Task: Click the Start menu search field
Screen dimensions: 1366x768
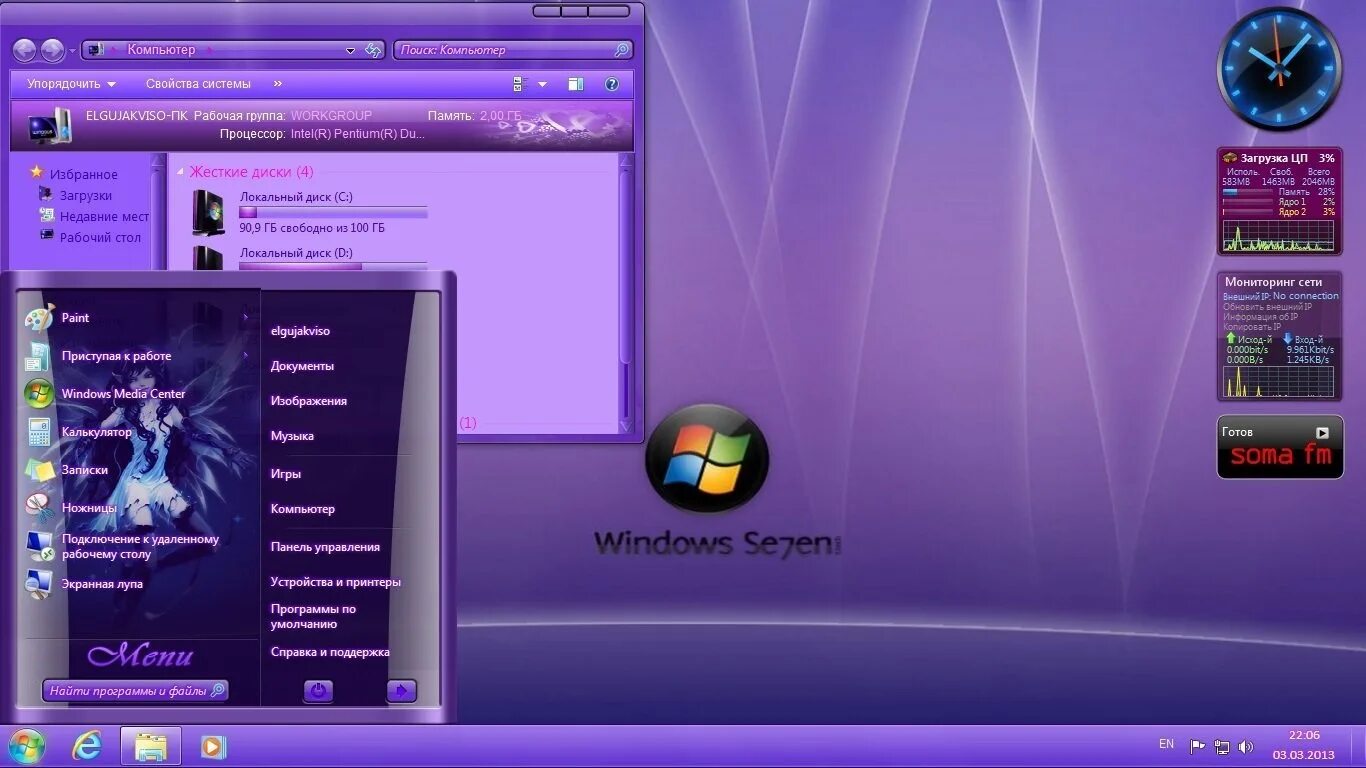Action: click(x=135, y=690)
